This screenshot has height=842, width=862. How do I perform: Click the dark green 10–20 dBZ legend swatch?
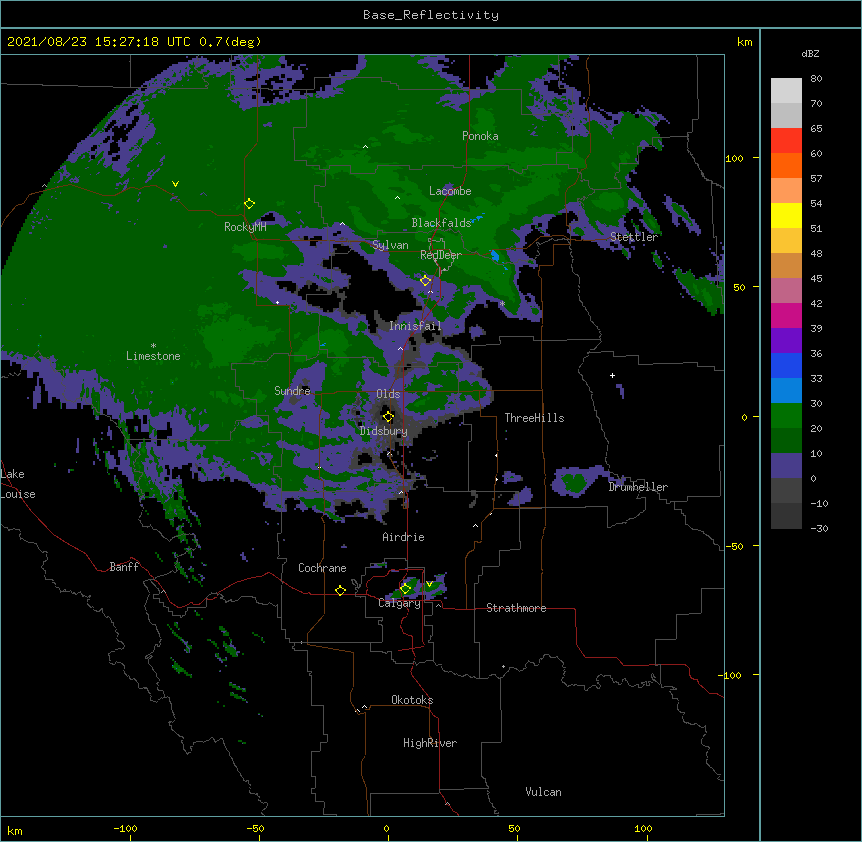pos(786,441)
